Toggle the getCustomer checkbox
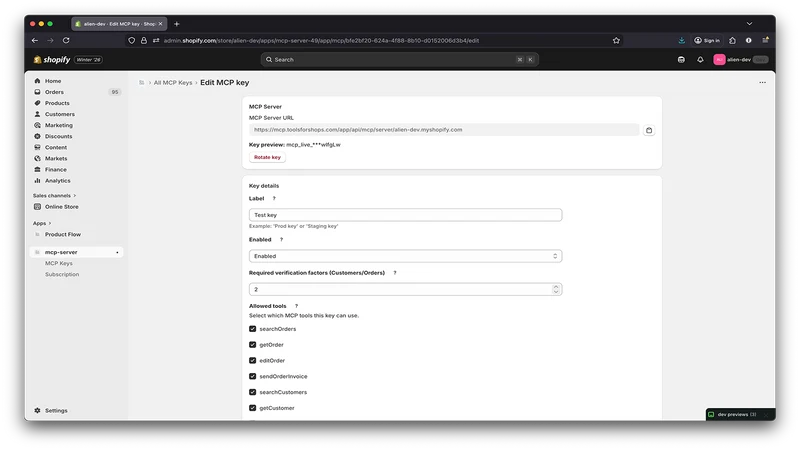Screen dimensions: 800x450 253,408
